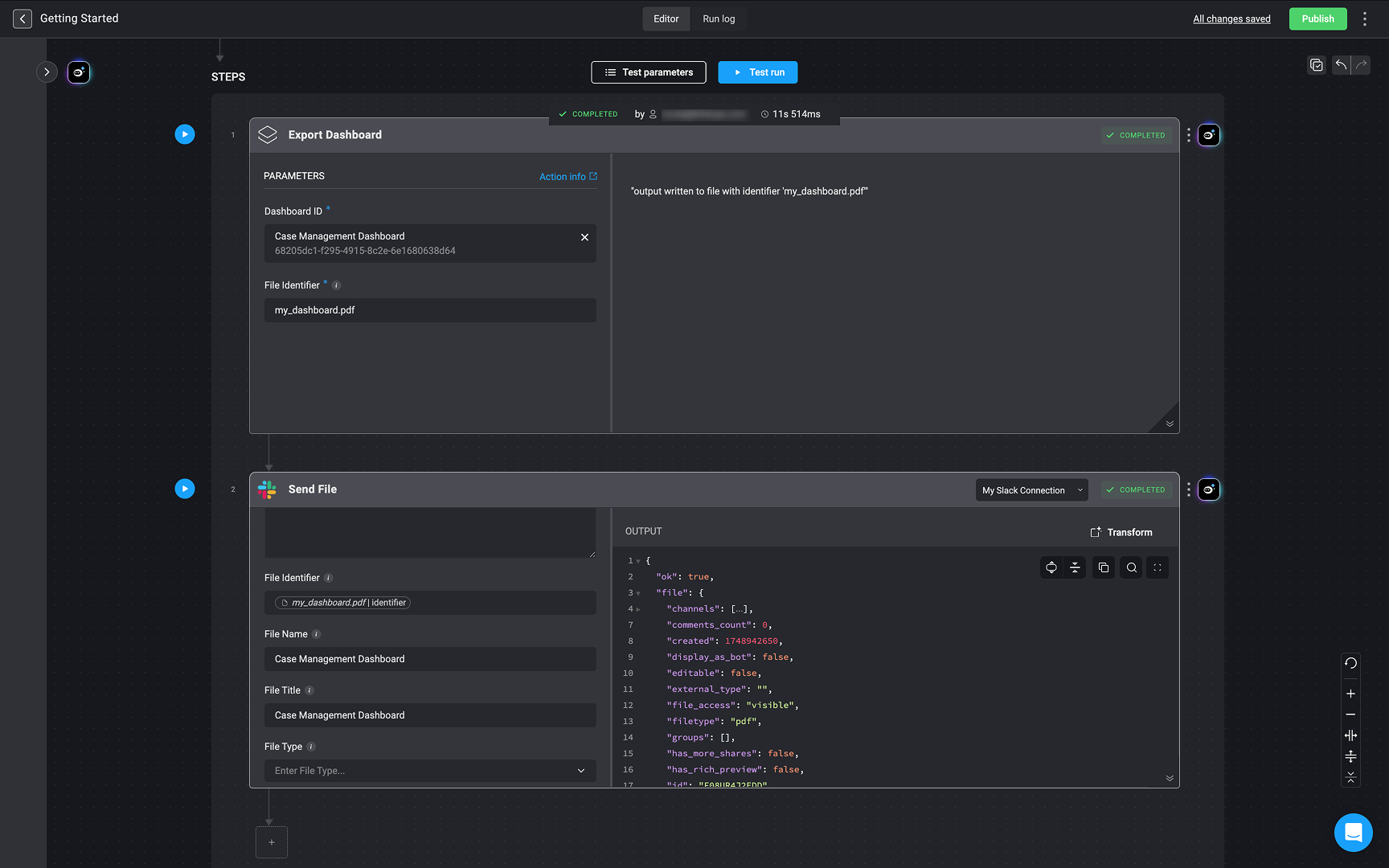Expand Export Dashboard output panel chevron
The image size is (1389, 868).
coord(1170,424)
